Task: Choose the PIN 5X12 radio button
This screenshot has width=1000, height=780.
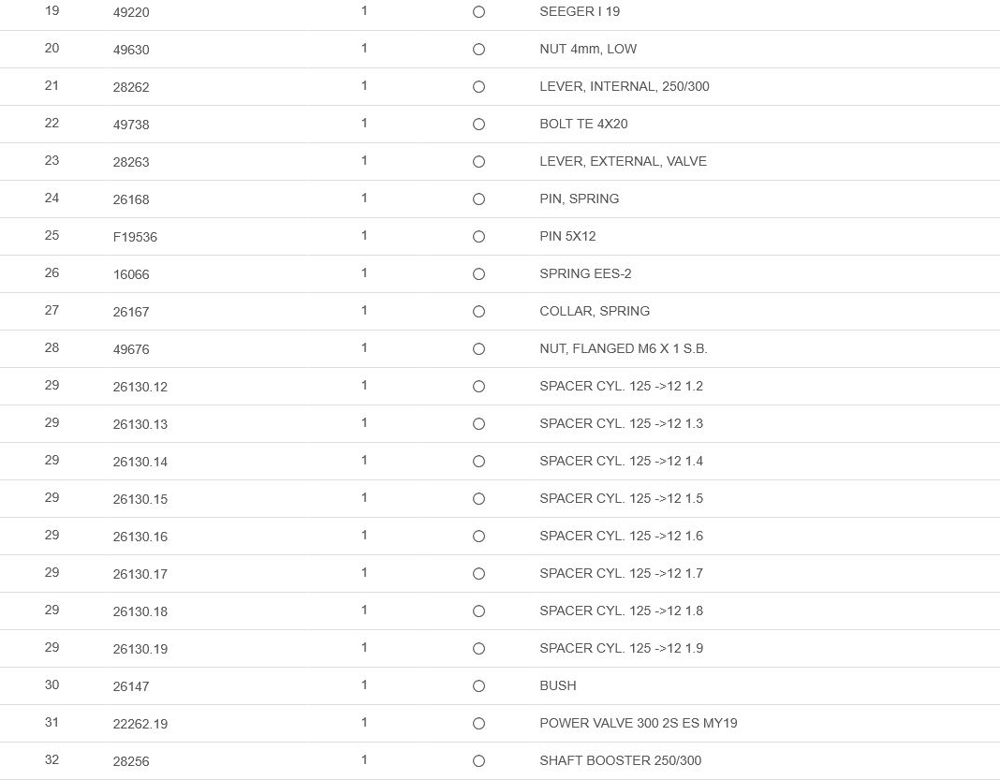Action: tap(479, 237)
